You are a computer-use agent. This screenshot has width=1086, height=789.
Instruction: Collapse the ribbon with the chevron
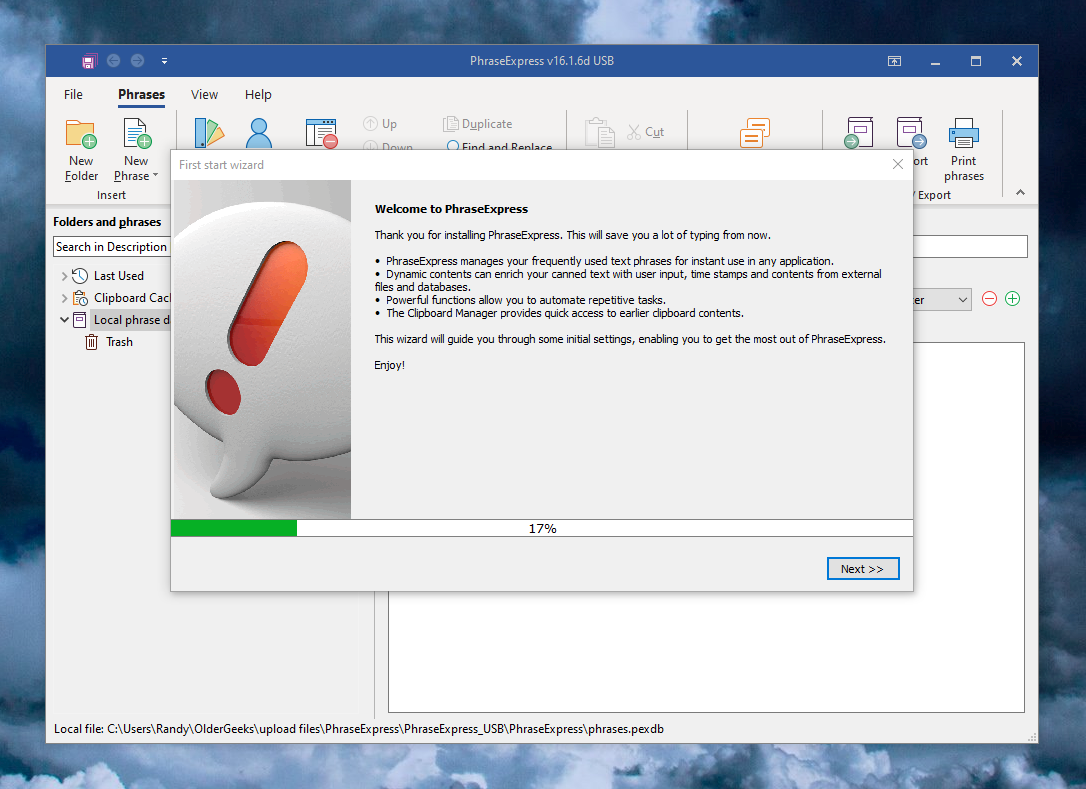click(1020, 193)
